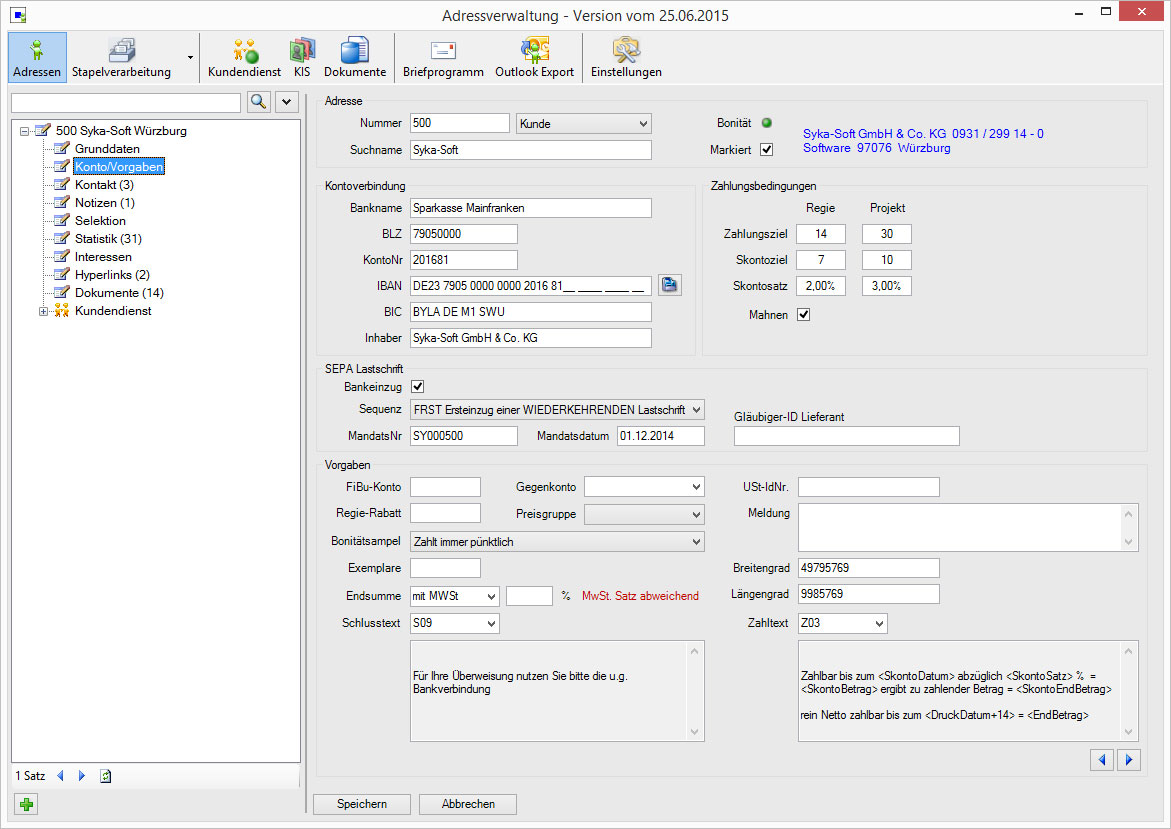
Task: Click the IBAN calculator icon
Action: click(669, 286)
